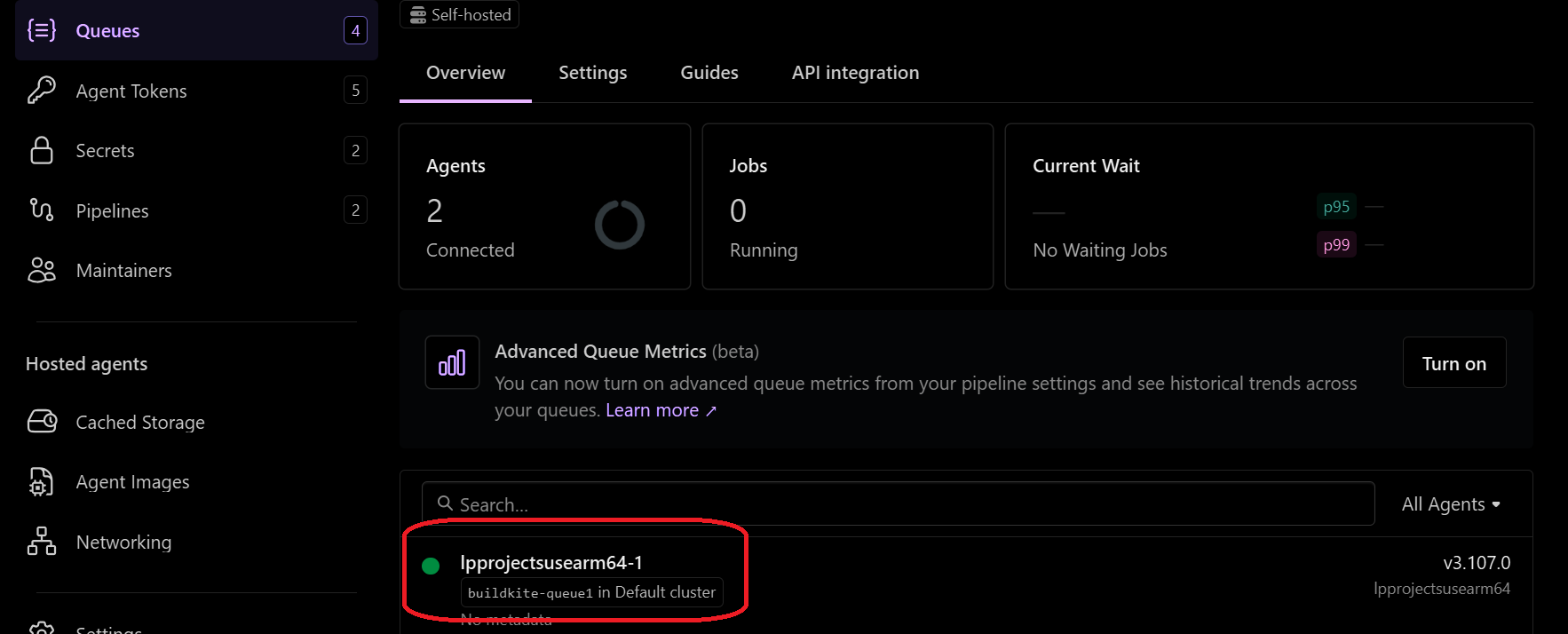1568x634 pixels.
Task: Select the Networking nodes icon
Action: point(42,542)
